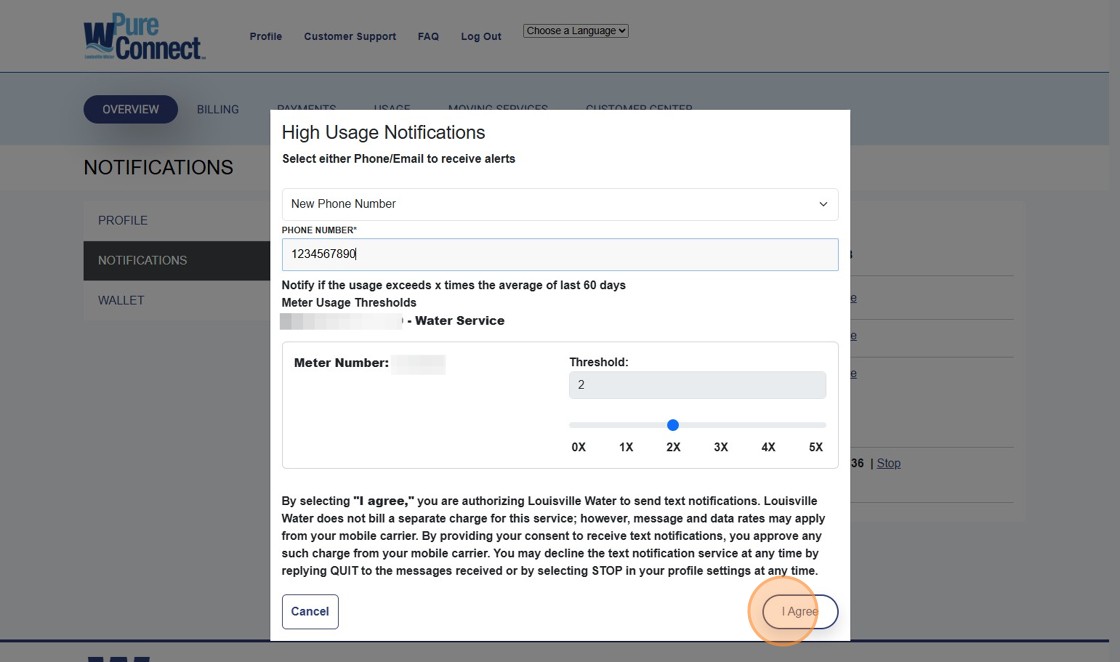Click the Stop link behind the dialog

point(888,463)
